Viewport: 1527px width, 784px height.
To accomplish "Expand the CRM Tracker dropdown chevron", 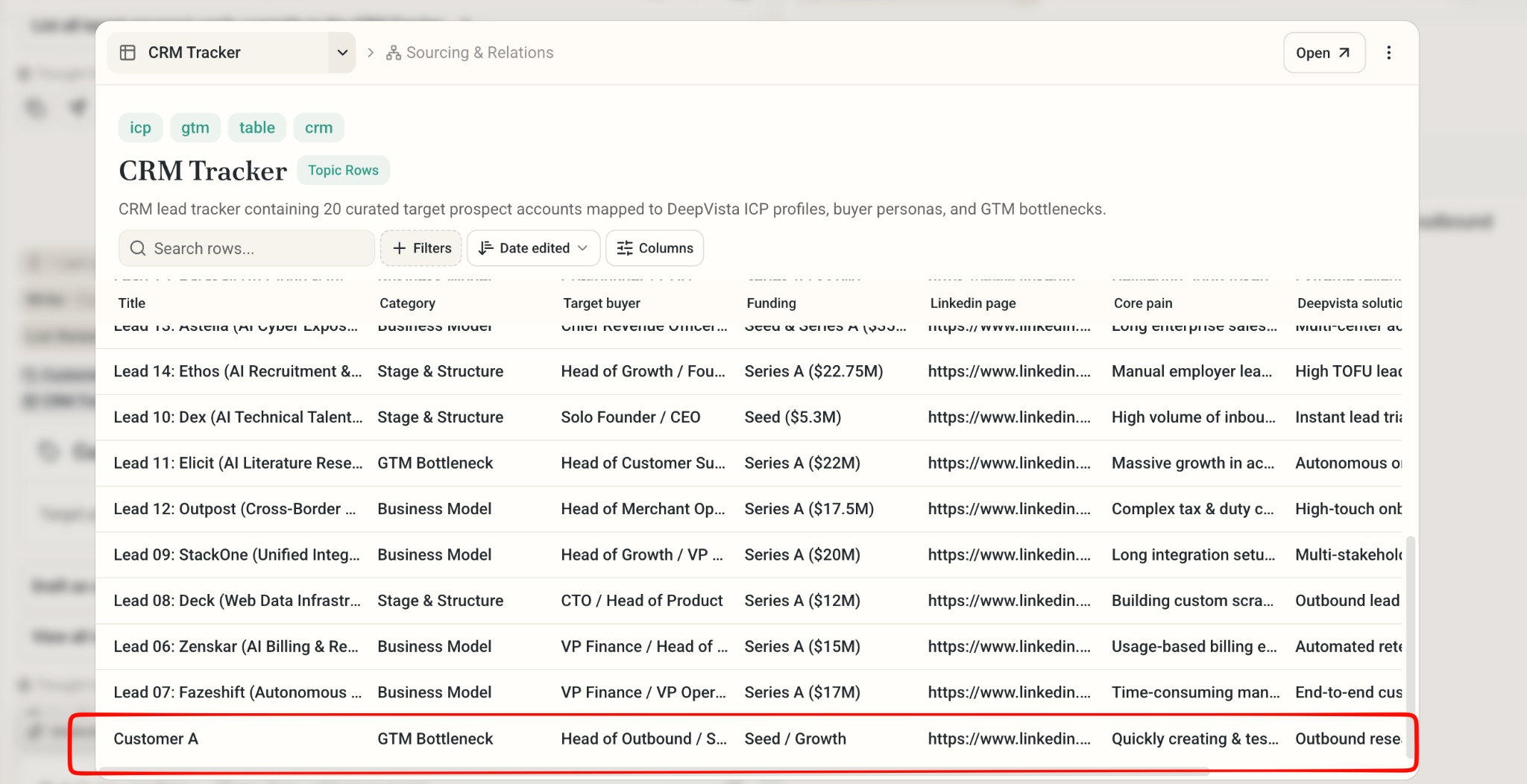I will tap(342, 53).
